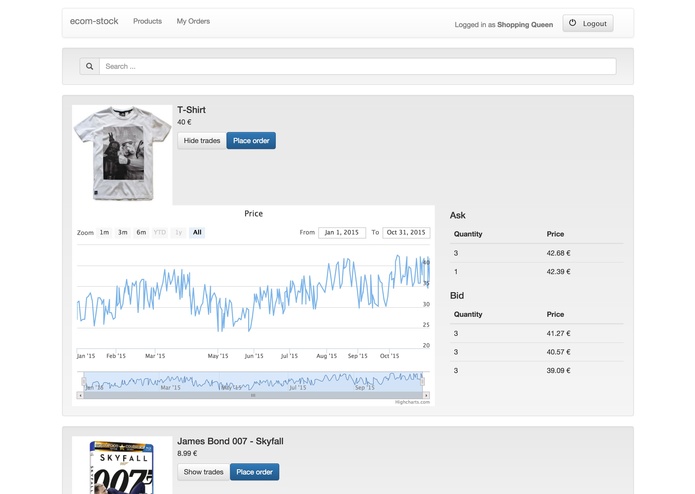Grab the navigator right range handle
This screenshot has width=695, height=494.
422,381
